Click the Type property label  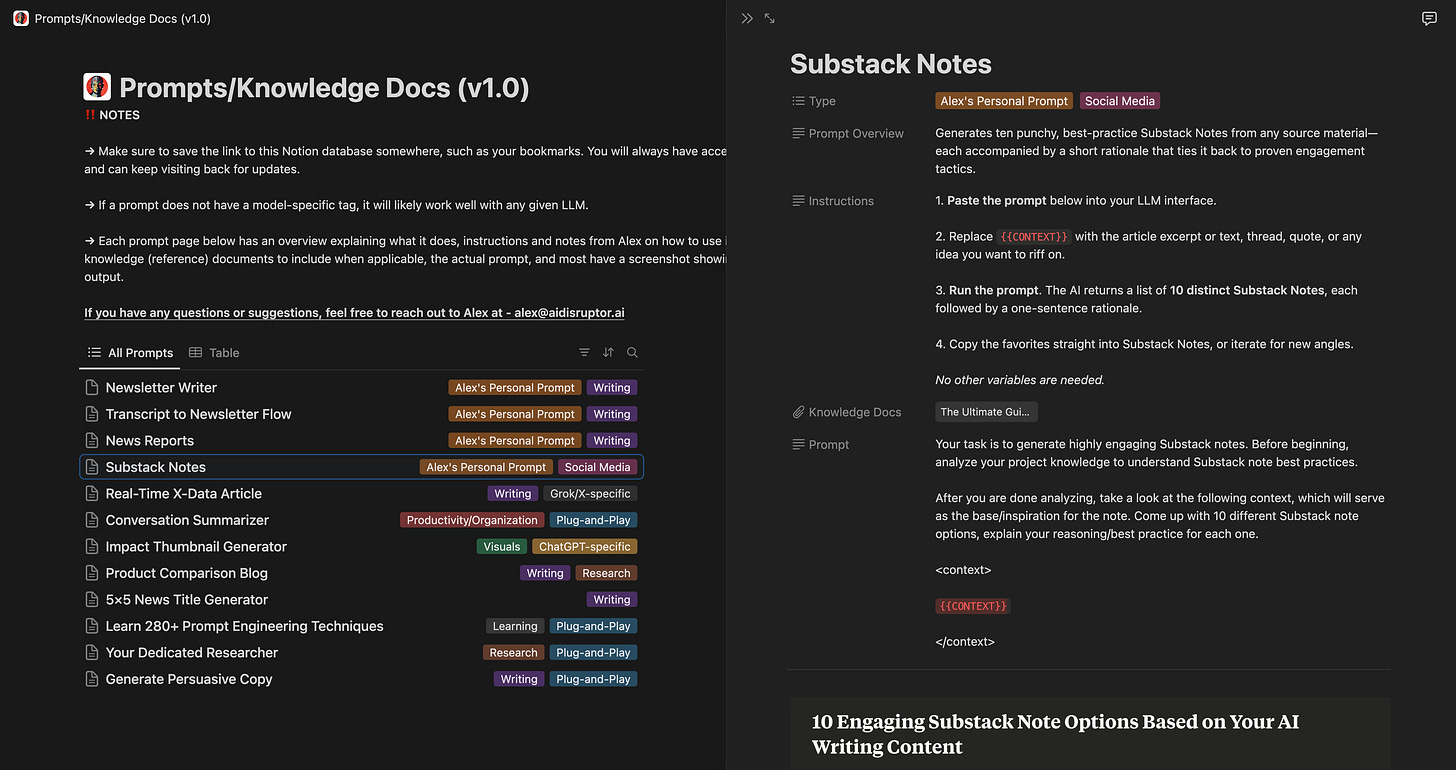coord(822,101)
